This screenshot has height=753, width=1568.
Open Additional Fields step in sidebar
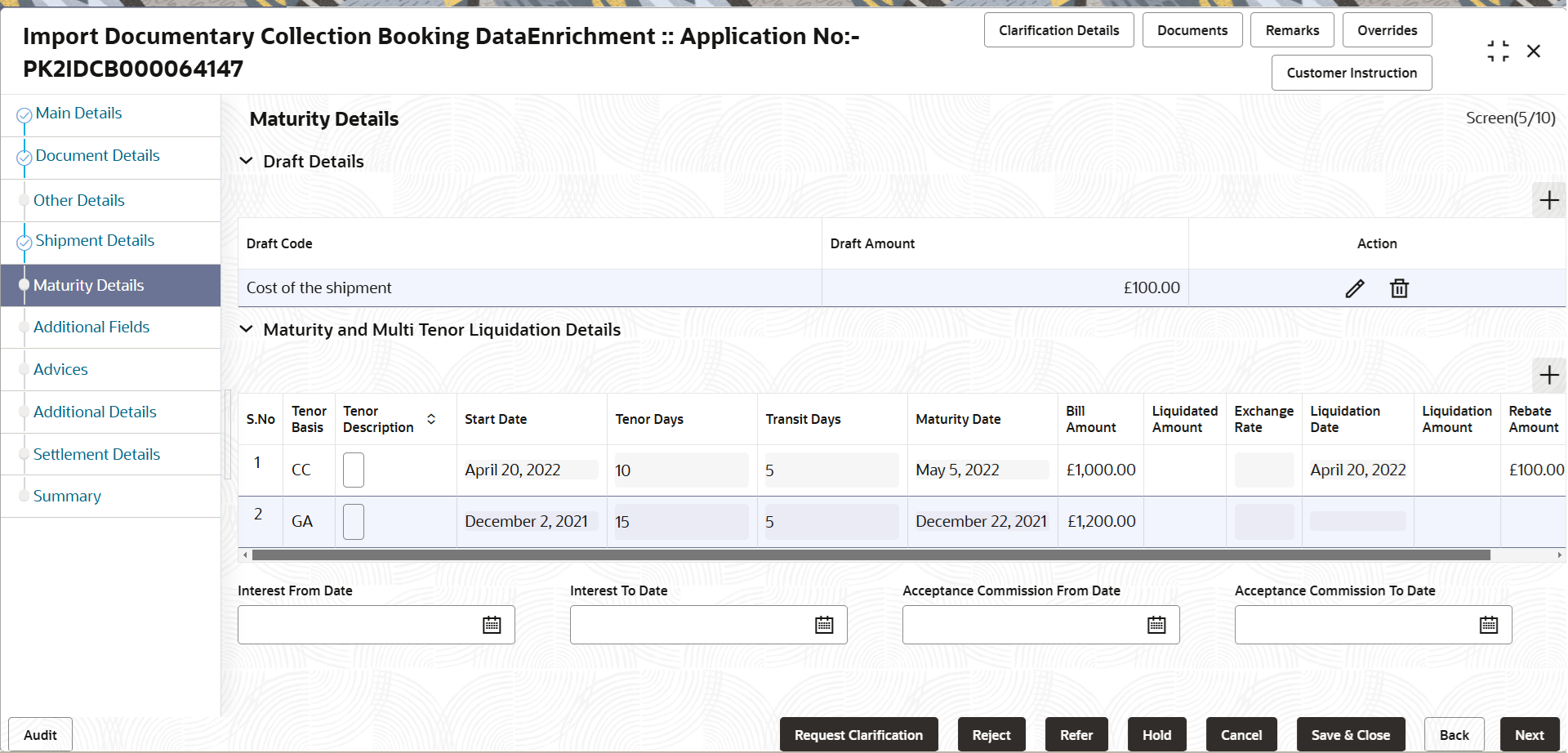[x=91, y=327]
